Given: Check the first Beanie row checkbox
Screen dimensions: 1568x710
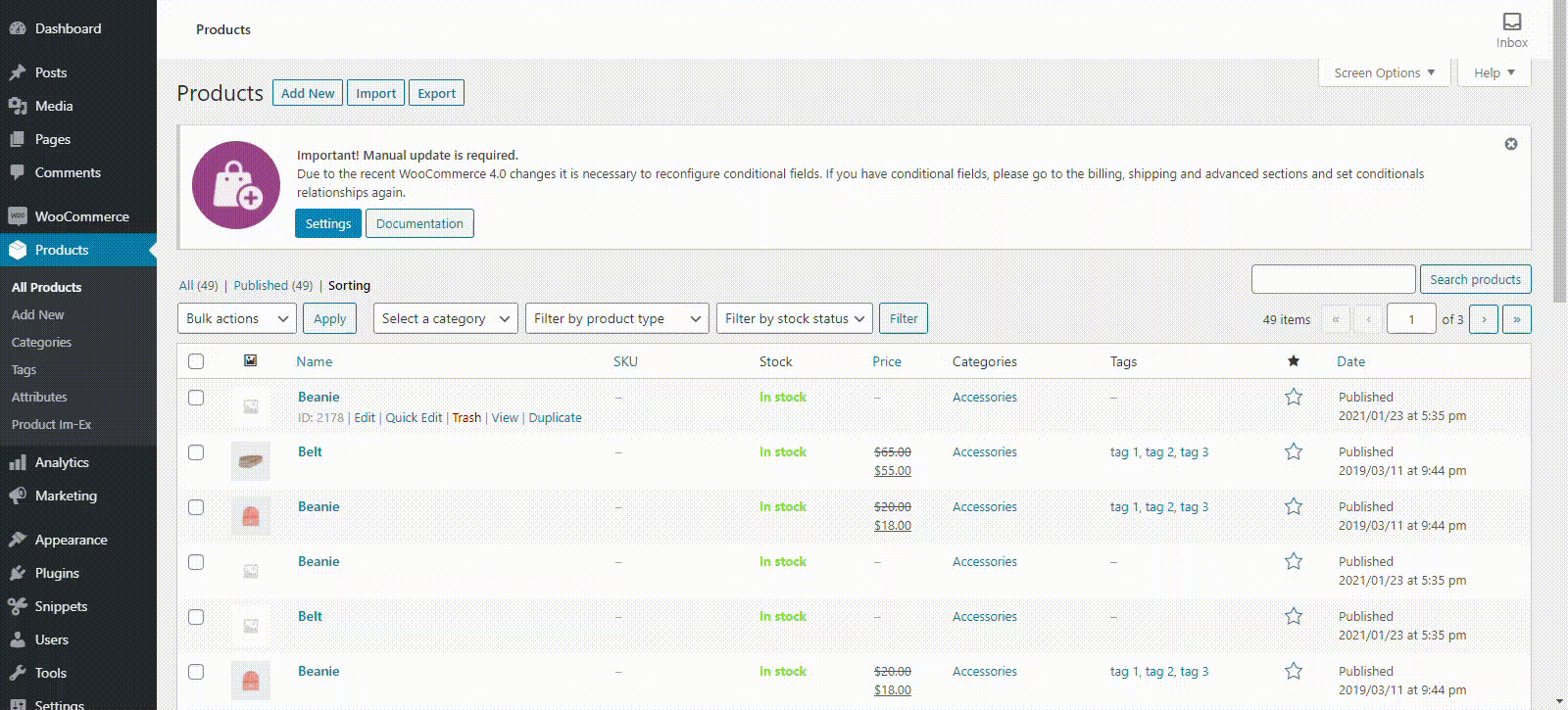Looking at the screenshot, I should [196, 398].
